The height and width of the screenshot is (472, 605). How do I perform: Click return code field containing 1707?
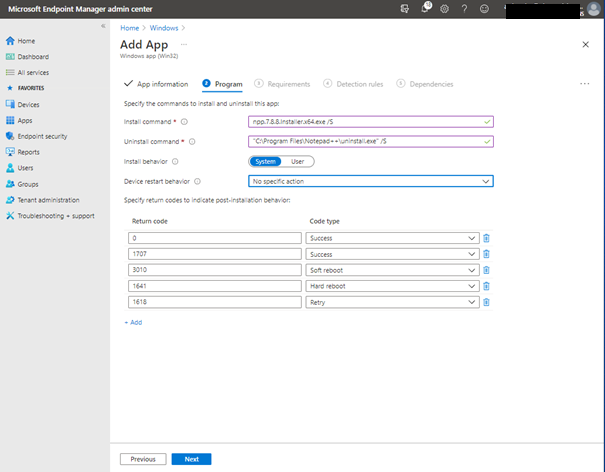[x=215, y=254]
